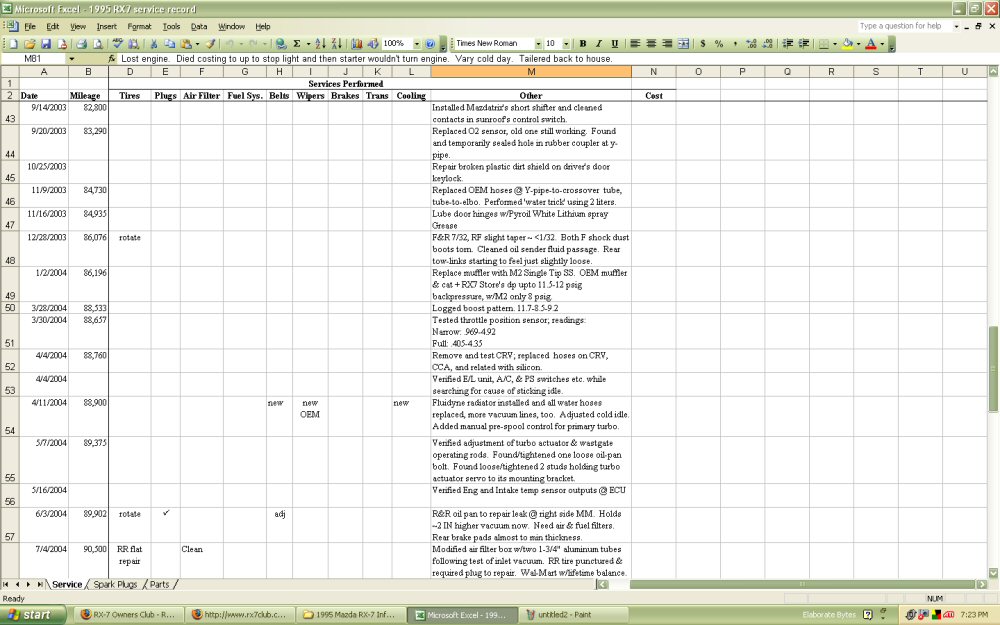Open the Chart Wizard icon

pos(357,43)
